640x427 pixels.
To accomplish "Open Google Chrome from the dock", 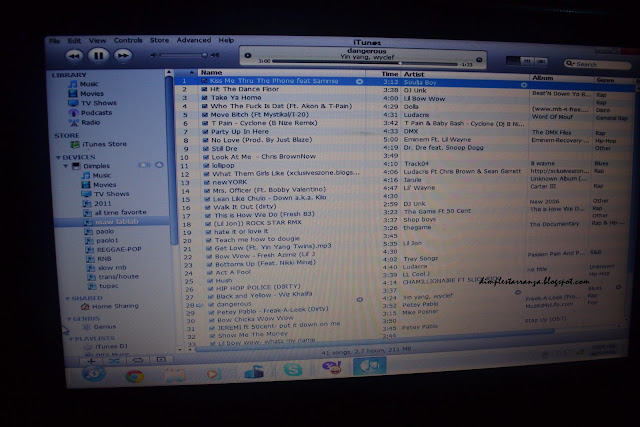I will (134, 376).
